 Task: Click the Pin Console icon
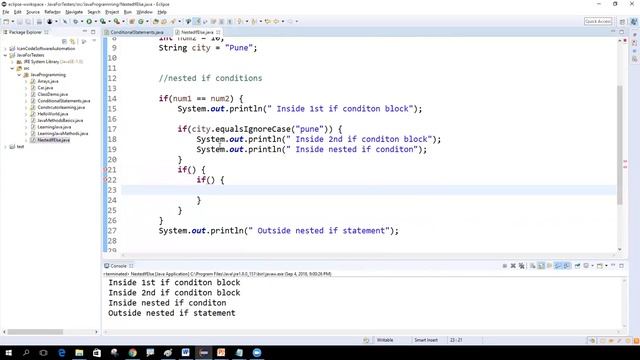(x=578, y=266)
